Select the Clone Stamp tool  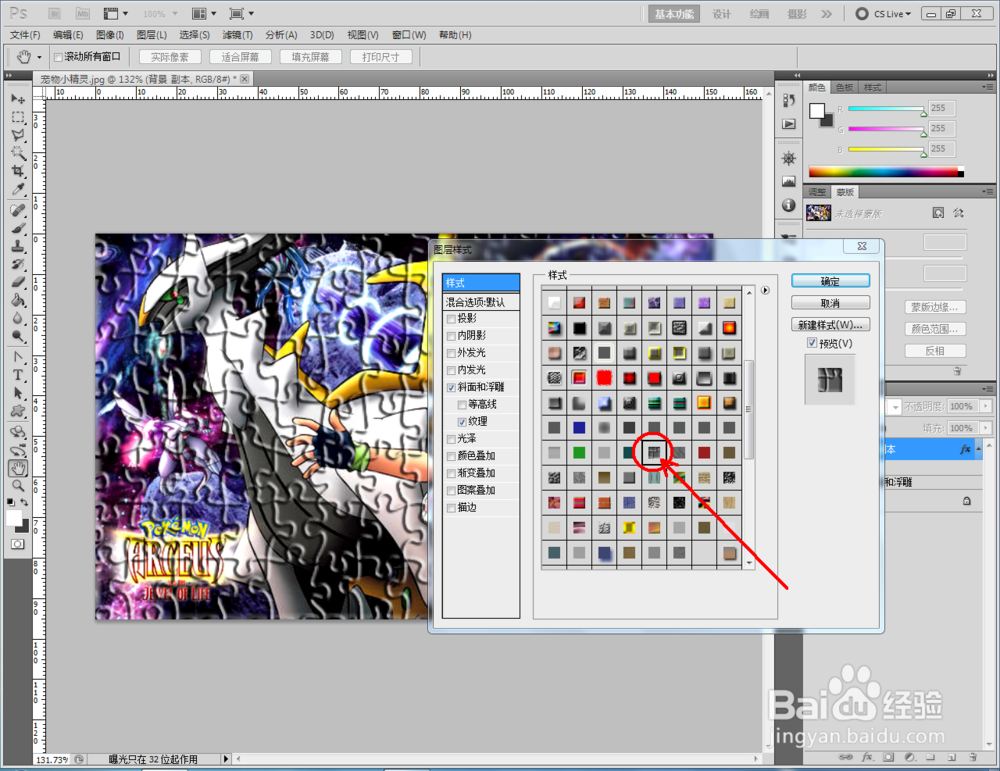[18, 246]
